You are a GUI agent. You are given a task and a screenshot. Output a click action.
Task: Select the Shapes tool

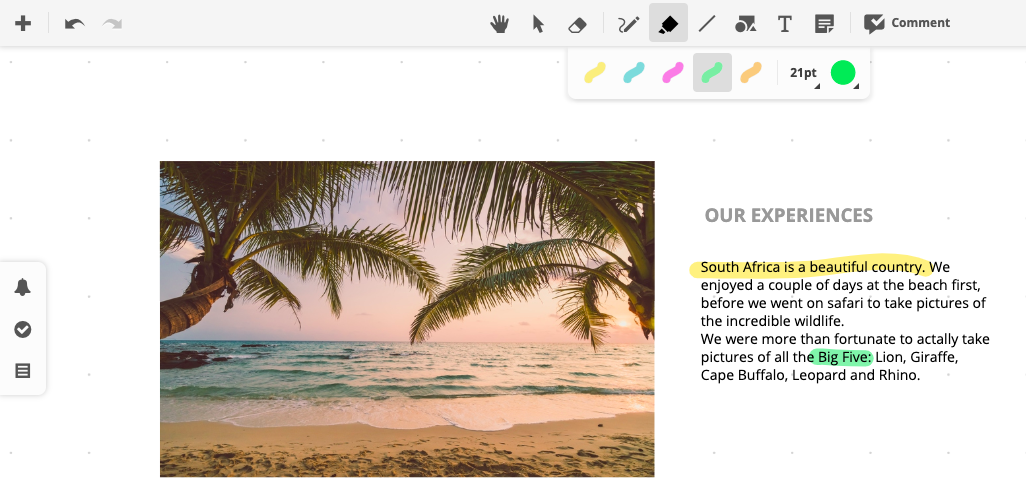(x=745, y=25)
